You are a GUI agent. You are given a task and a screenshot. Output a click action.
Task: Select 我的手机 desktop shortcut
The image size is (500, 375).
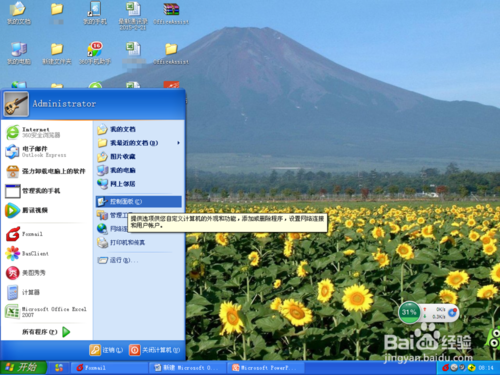pyautogui.click(x=95, y=14)
